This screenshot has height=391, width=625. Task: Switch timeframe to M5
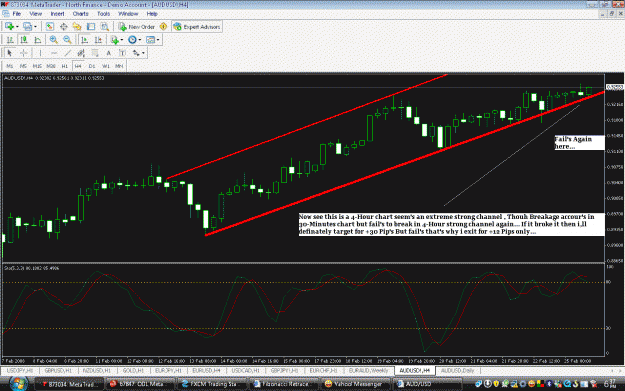tap(23, 66)
